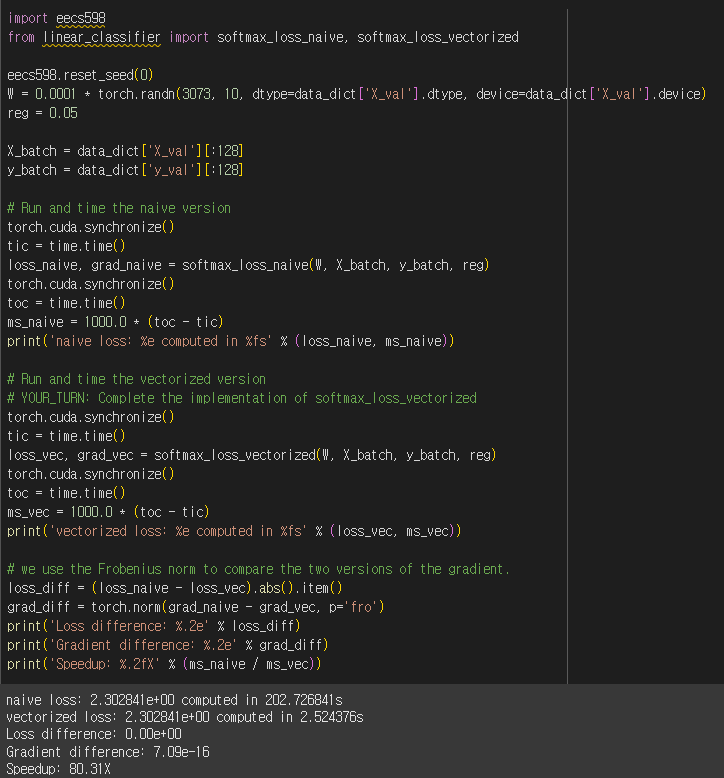Click the 'loss_diff' assignment line

(175, 588)
